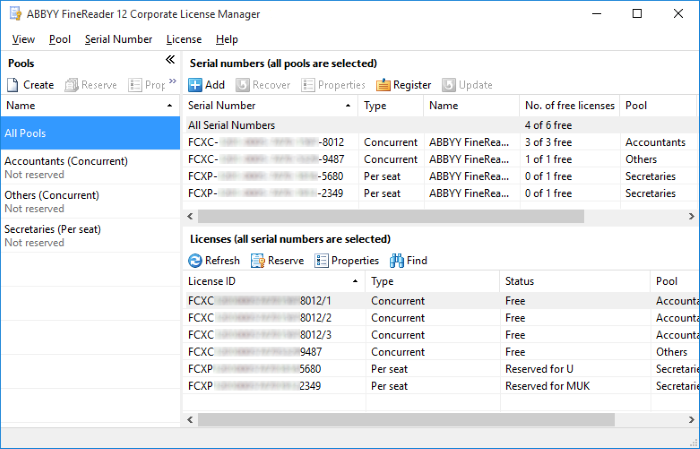Collapse the Pools panel with double chevron
Screen dimensions: 700x449
tap(170, 60)
